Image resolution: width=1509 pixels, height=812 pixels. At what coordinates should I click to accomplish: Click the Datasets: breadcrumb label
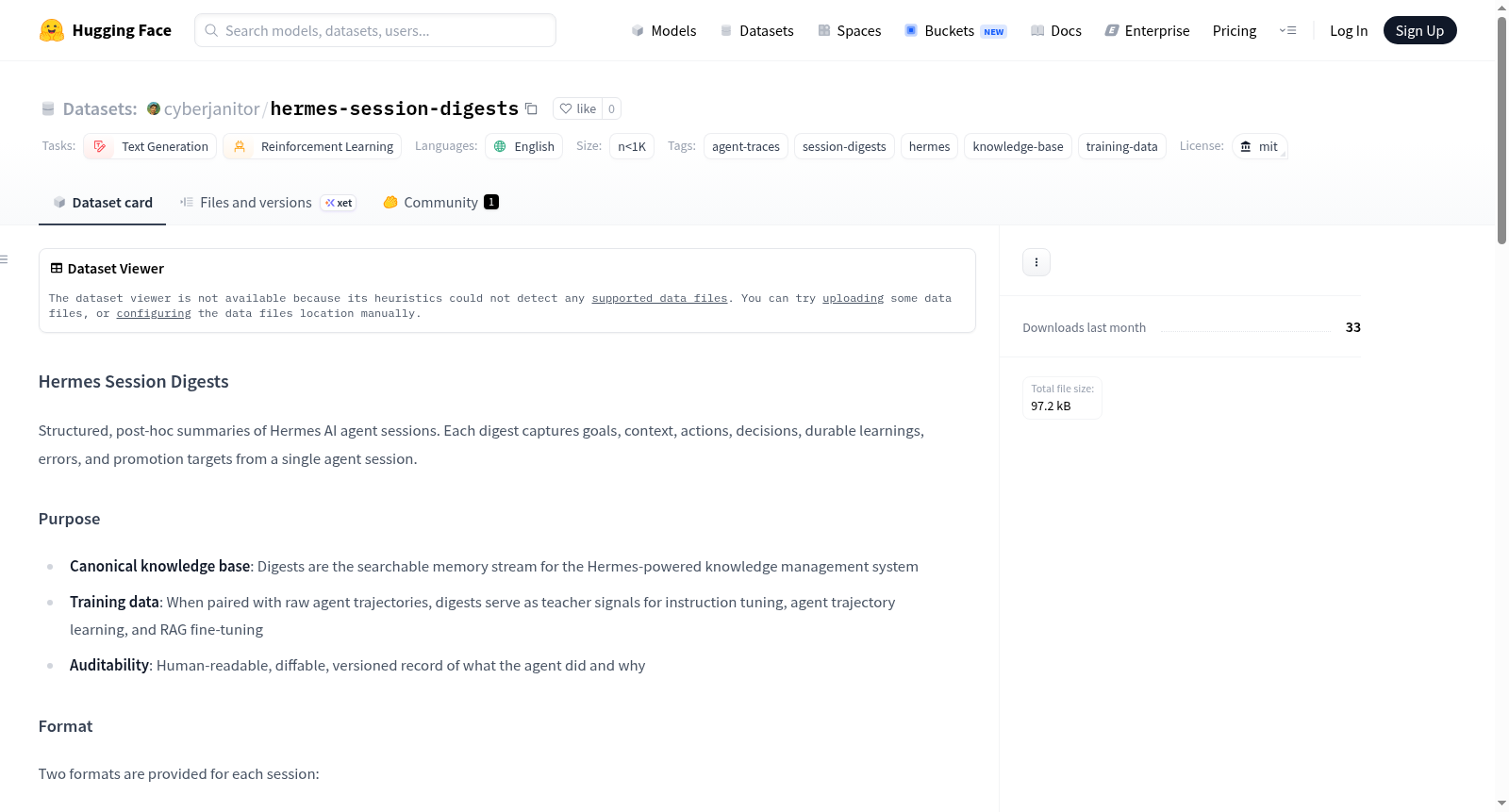point(100,108)
